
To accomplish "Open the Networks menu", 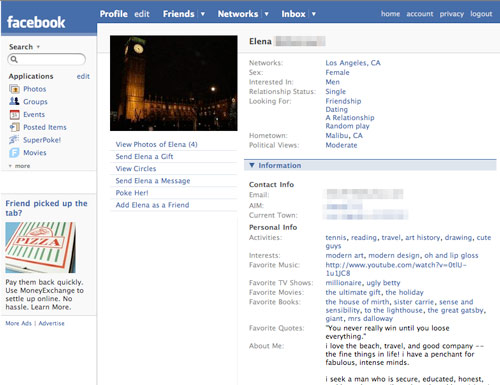I will click(238, 14).
